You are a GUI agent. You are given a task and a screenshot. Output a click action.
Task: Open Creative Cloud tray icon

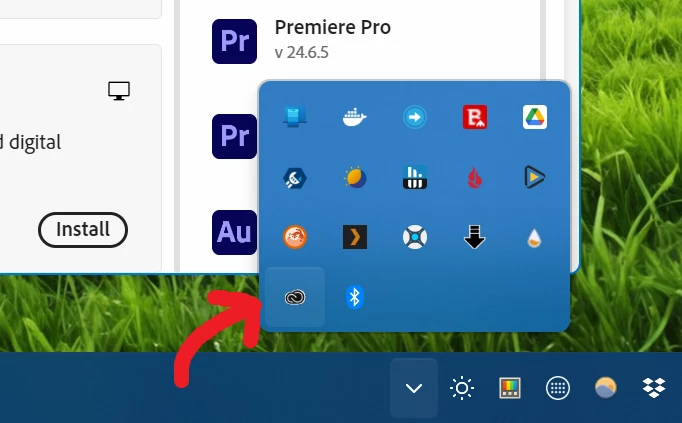pos(295,297)
